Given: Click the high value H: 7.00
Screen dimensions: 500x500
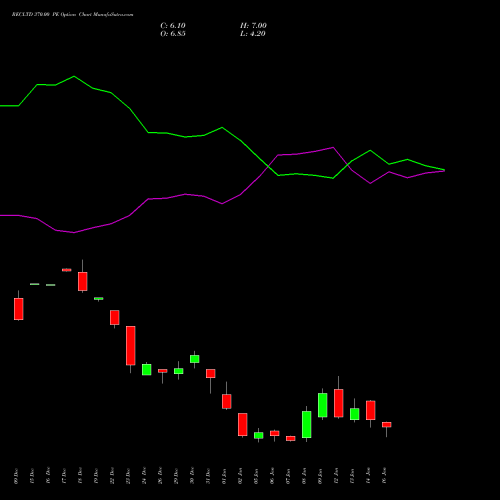Looking at the screenshot, I should pos(253,26).
